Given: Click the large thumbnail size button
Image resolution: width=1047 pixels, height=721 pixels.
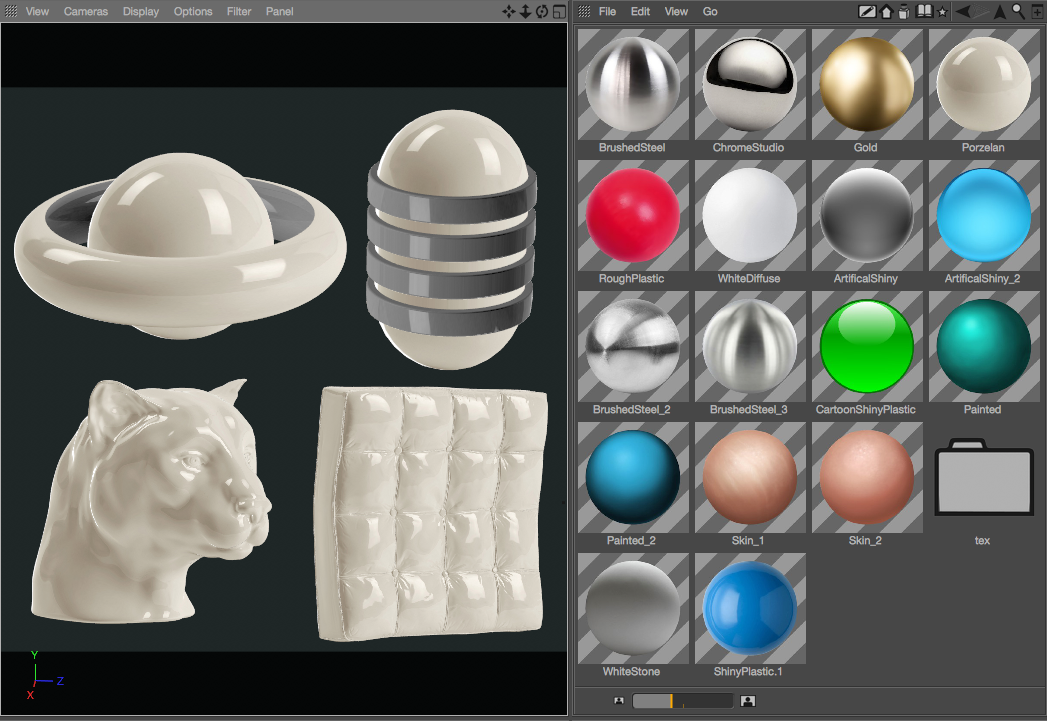Looking at the screenshot, I should pyautogui.click(x=748, y=700).
